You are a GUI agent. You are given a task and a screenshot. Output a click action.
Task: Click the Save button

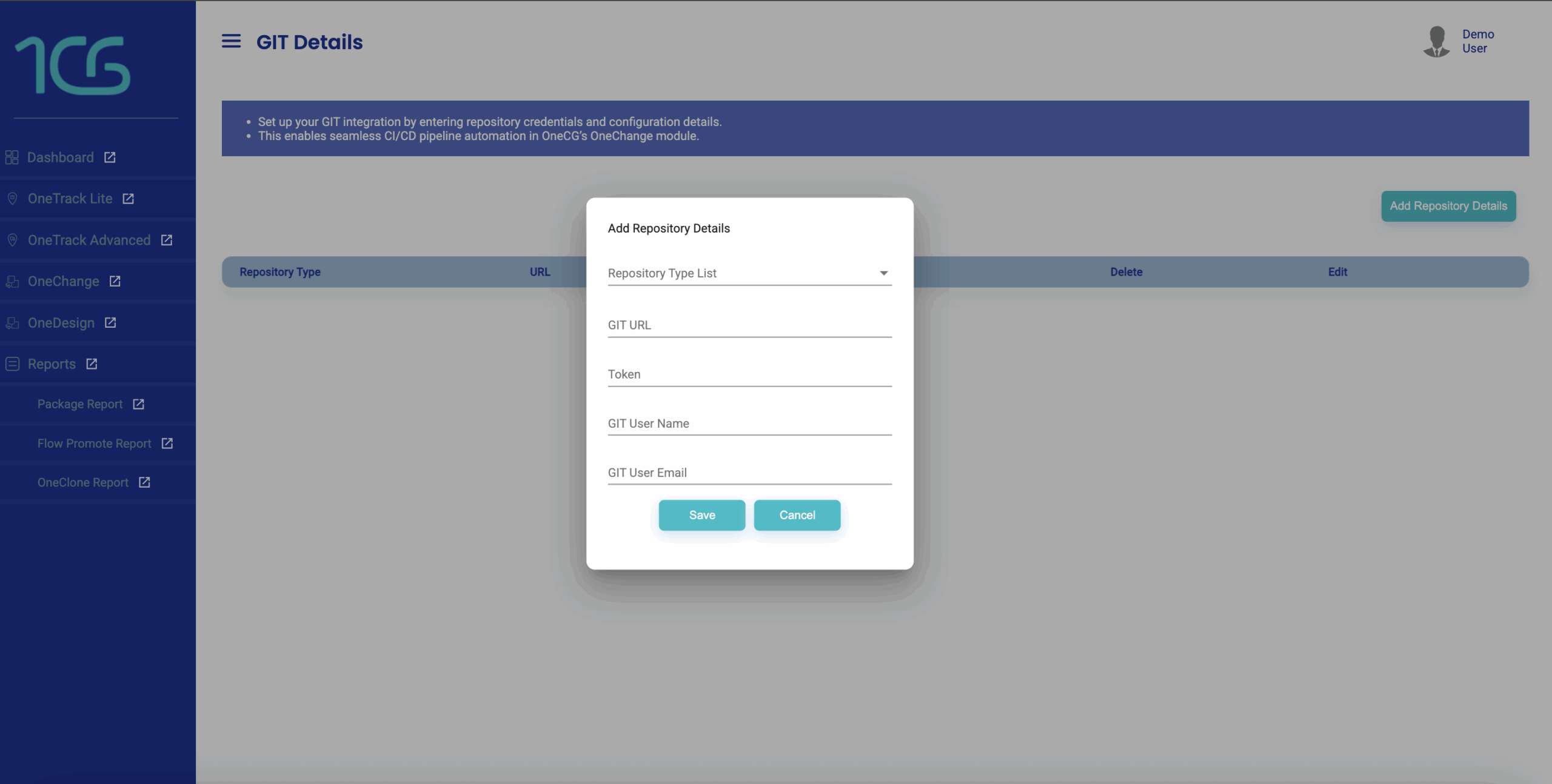point(701,515)
